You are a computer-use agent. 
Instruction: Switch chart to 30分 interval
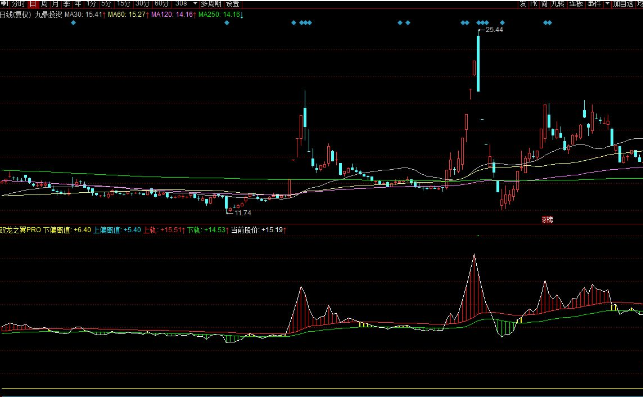coord(142,4)
